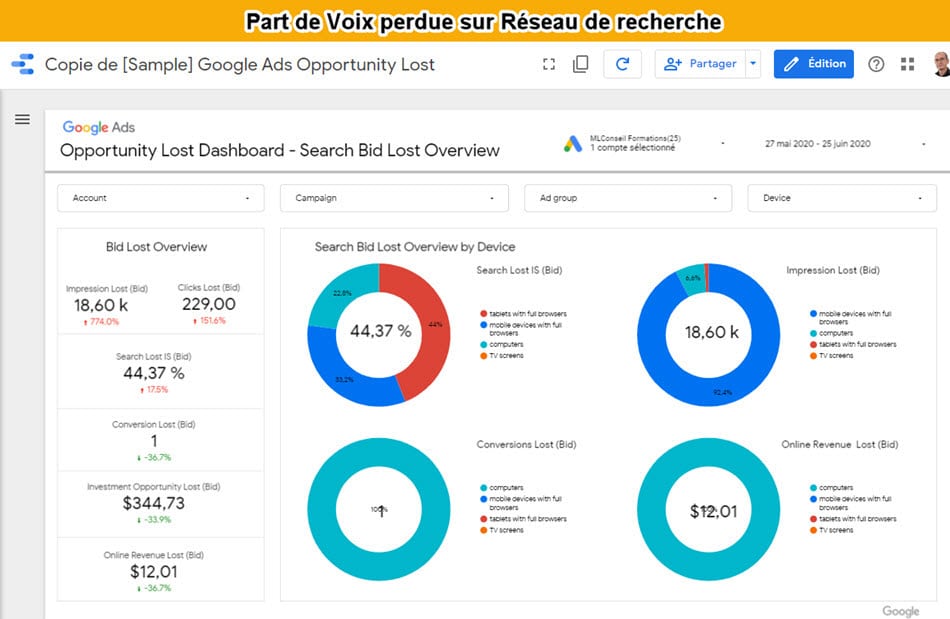Expand the Device filter dropdown

842,198
